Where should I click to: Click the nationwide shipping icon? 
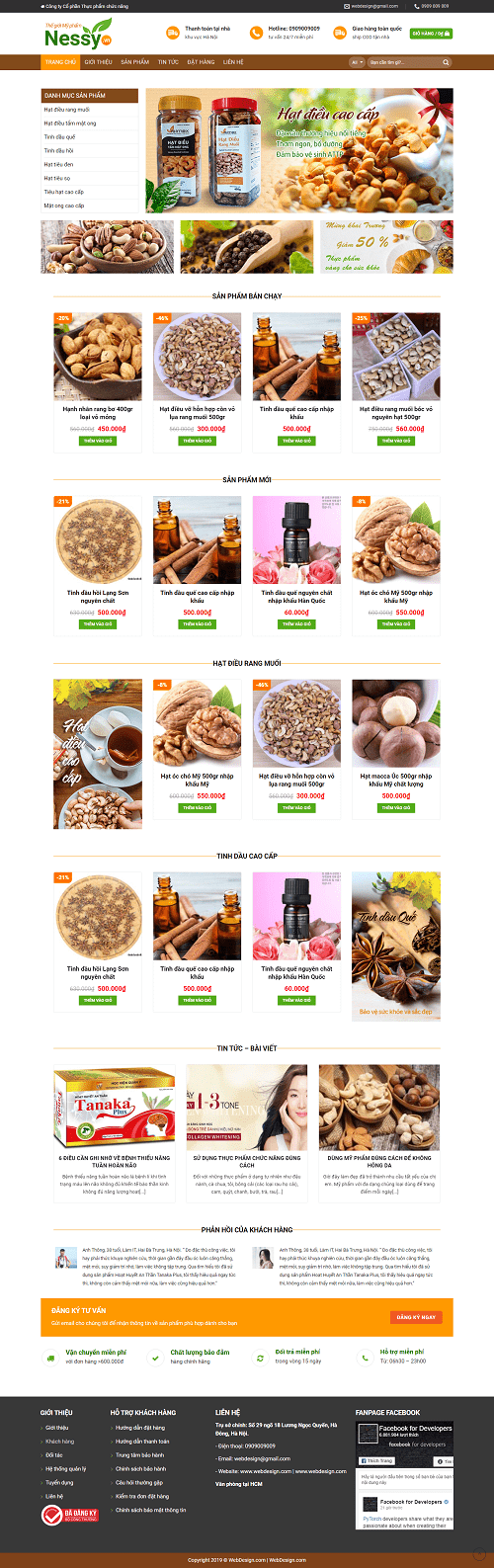[x=340, y=33]
